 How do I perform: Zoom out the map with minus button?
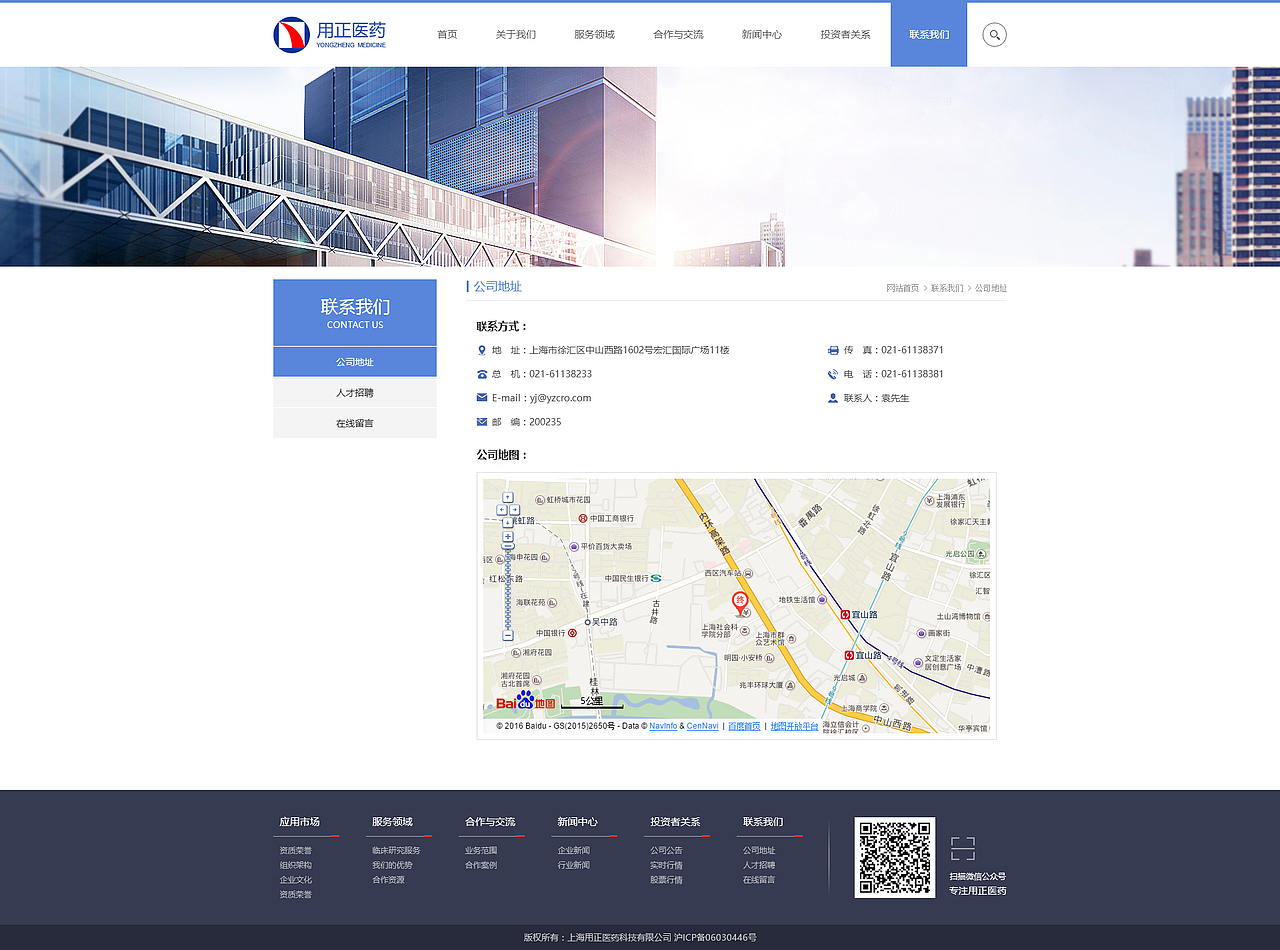tap(508, 635)
